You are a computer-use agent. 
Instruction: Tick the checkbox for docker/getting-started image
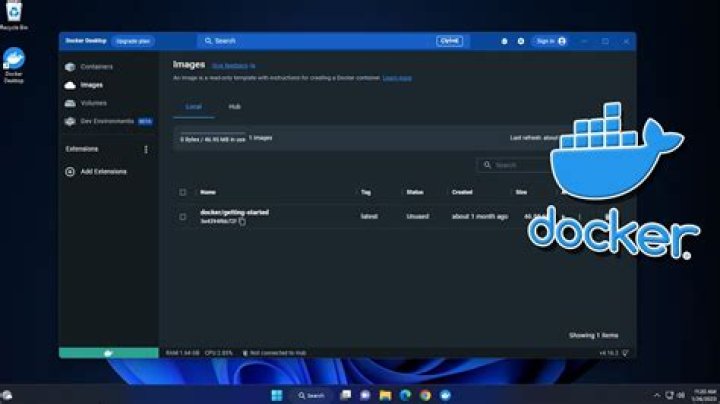[183, 216]
